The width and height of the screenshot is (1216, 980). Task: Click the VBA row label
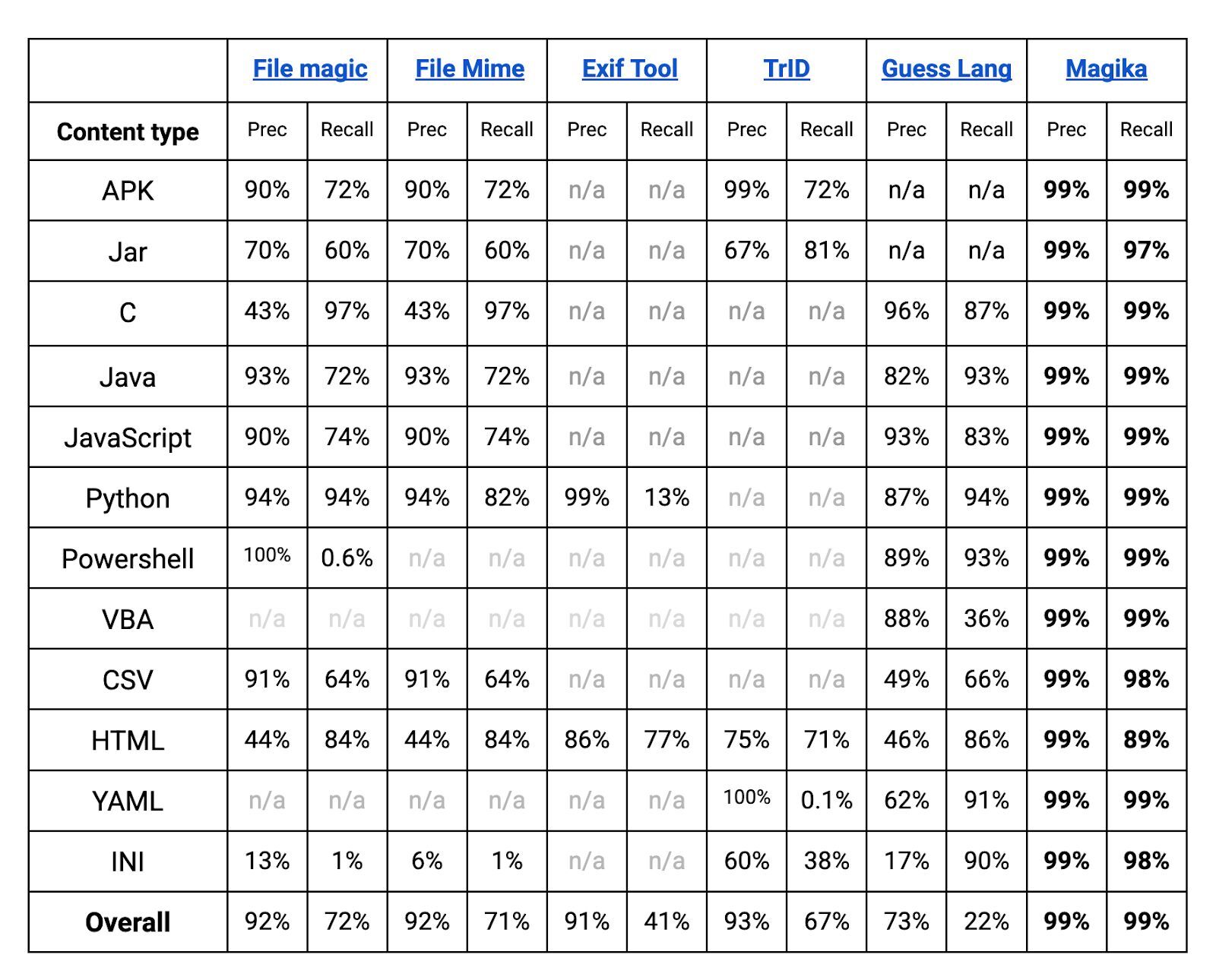click(x=128, y=619)
